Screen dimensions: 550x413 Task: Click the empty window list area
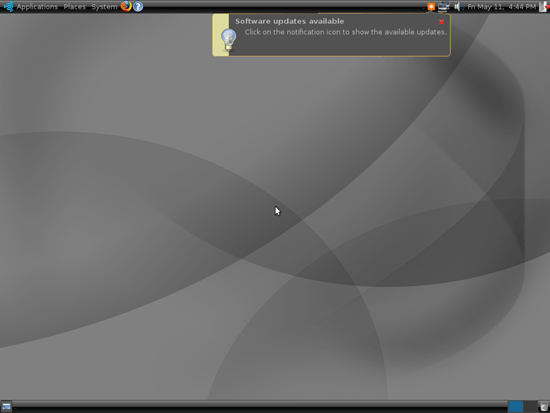pos(260,407)
